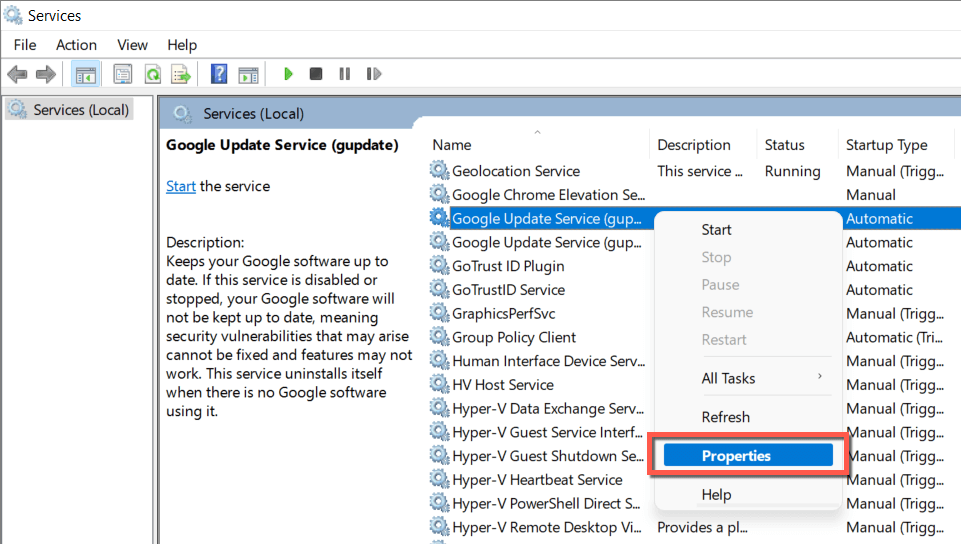The height and width of the screenshot is (544, 961).
Task: Click the Back arrow toolbar icon
Action: pyautogui.click(x=17, y=74)
